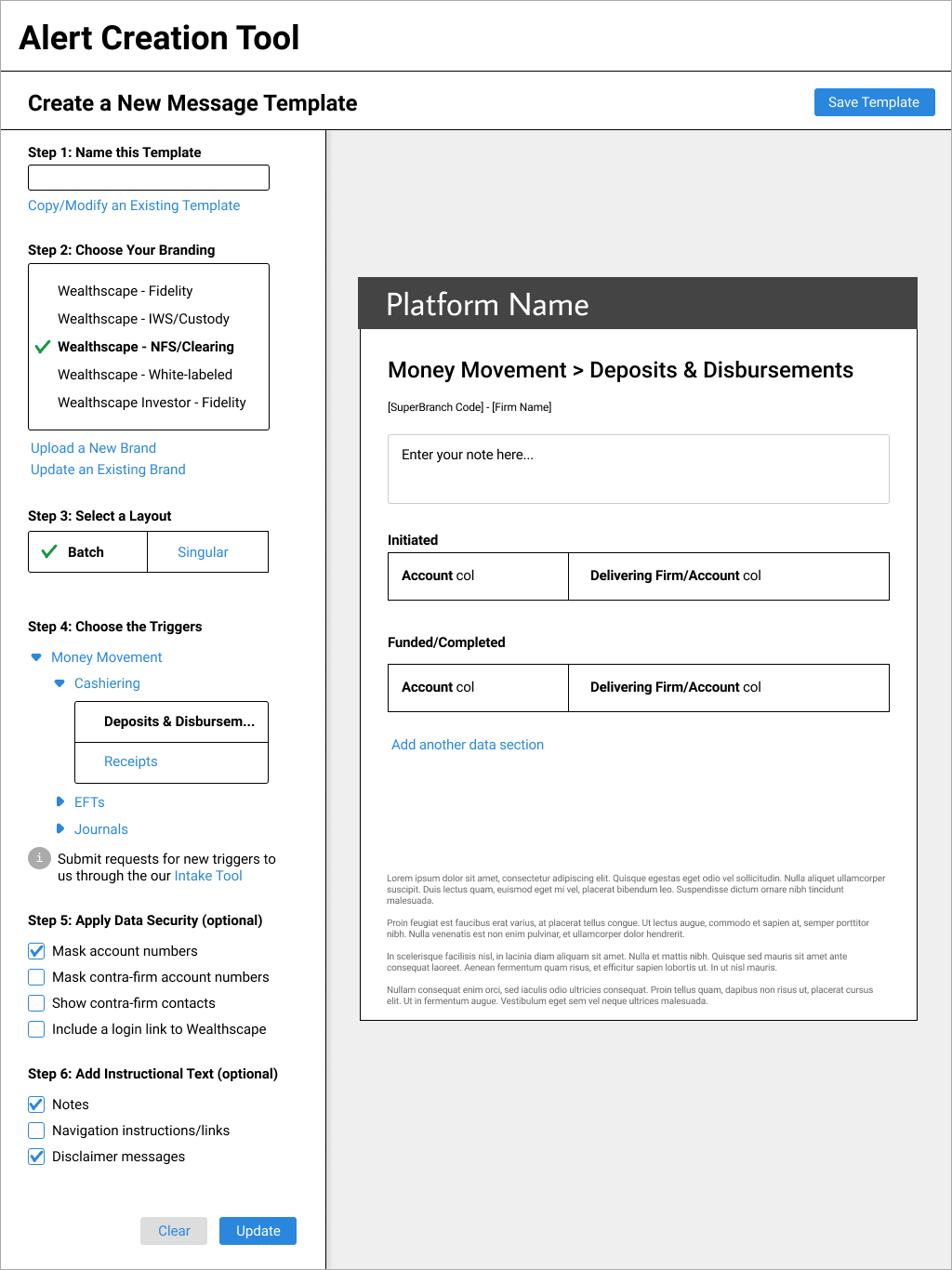Click the green checkmark on Batch layout

(50, 550)
